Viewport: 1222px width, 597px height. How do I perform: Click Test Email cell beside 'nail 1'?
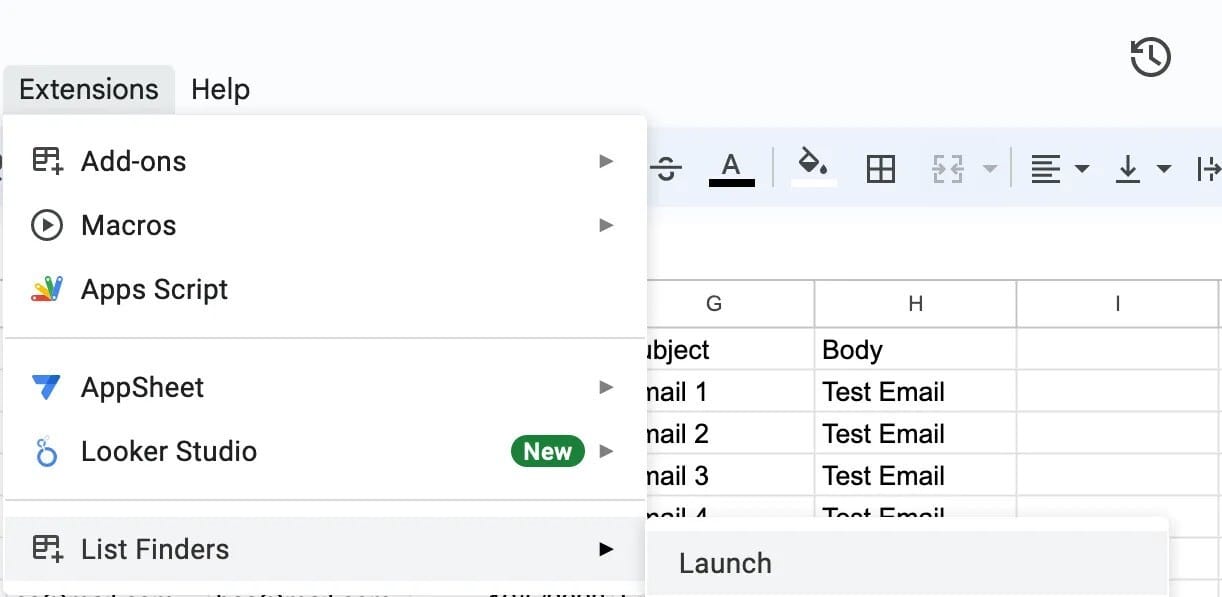click(915, 391)
